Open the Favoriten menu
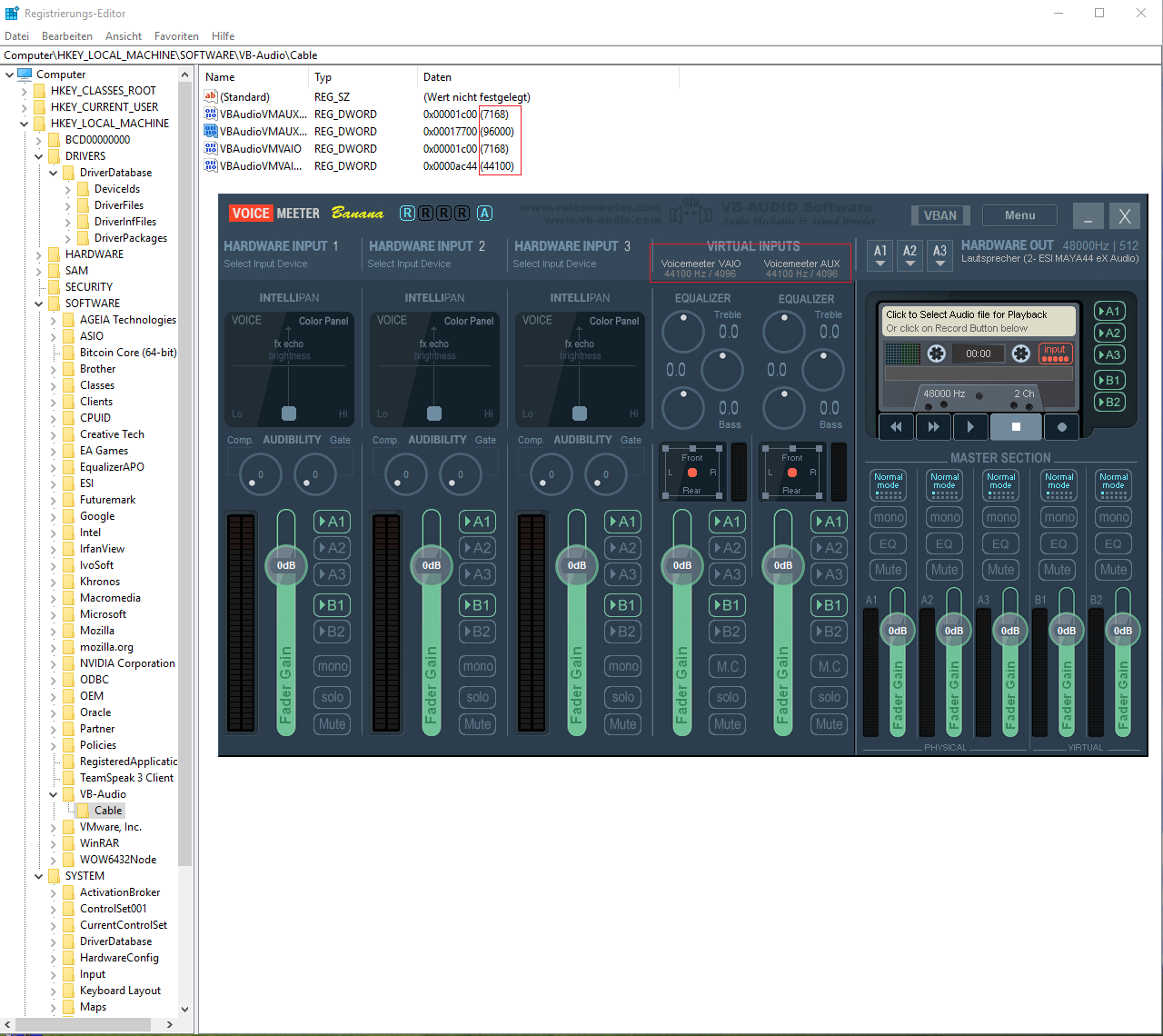The image size is (1163, 1036). coord(176,36)
